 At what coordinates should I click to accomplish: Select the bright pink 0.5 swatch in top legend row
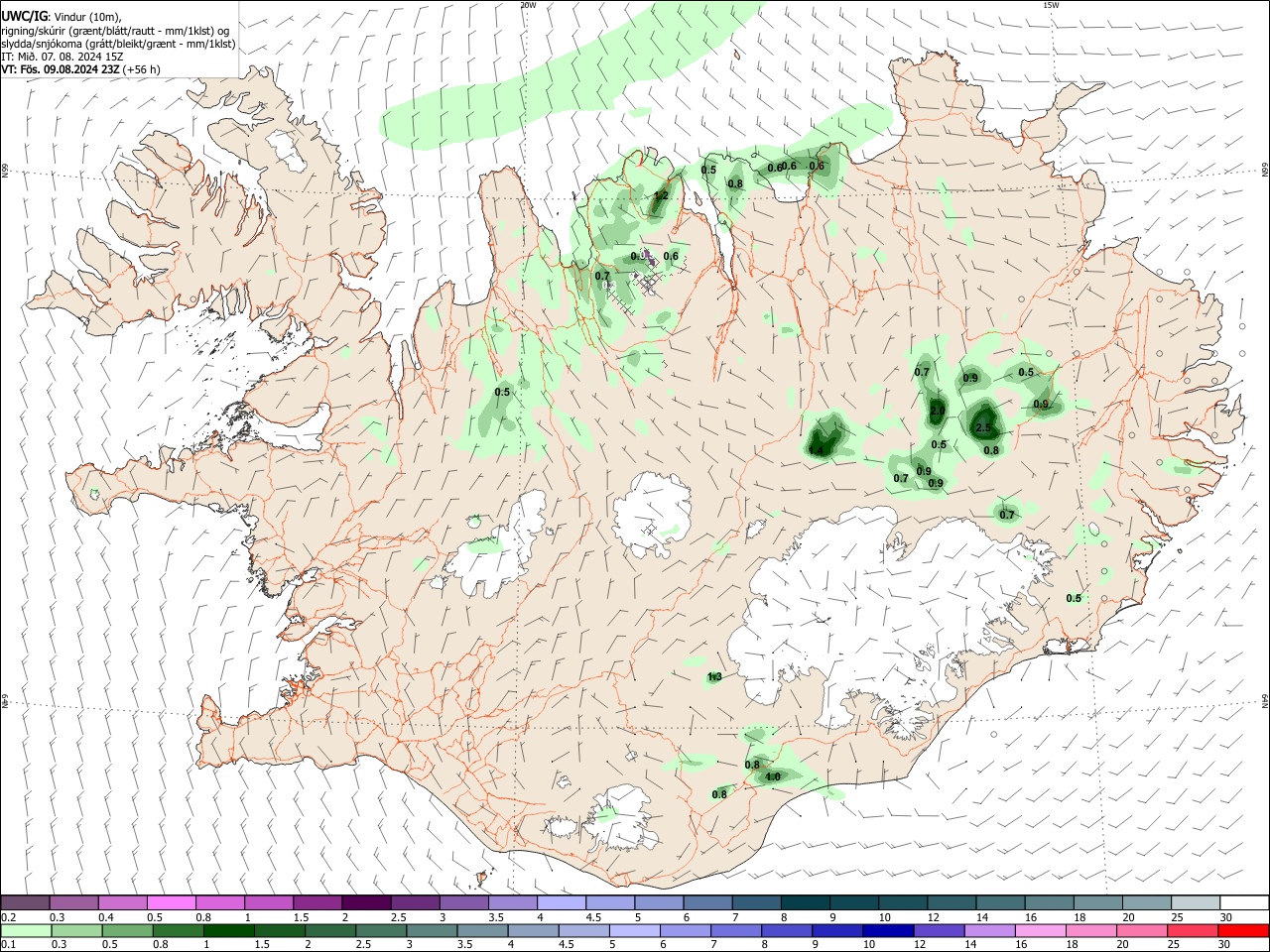pos(171,902)
